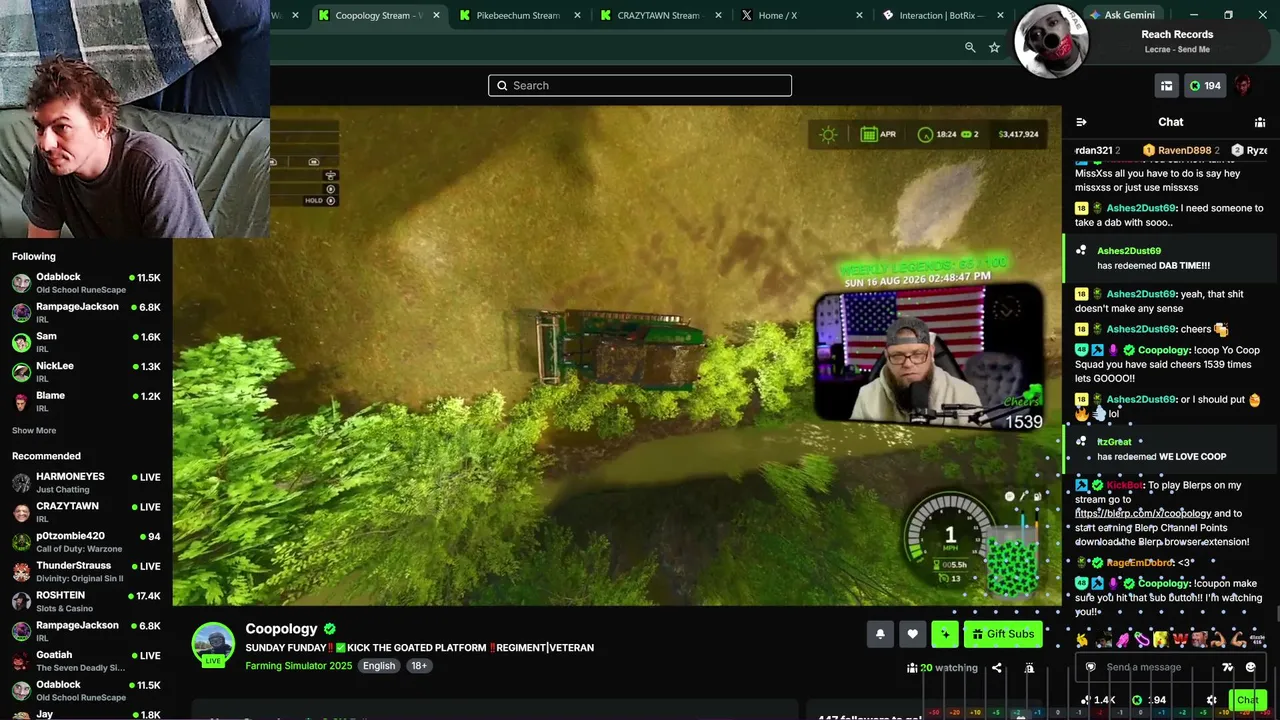The image size is (1280, 720).
Task: Open RampageJackson channel in Following list
Action: coord(86,312)
